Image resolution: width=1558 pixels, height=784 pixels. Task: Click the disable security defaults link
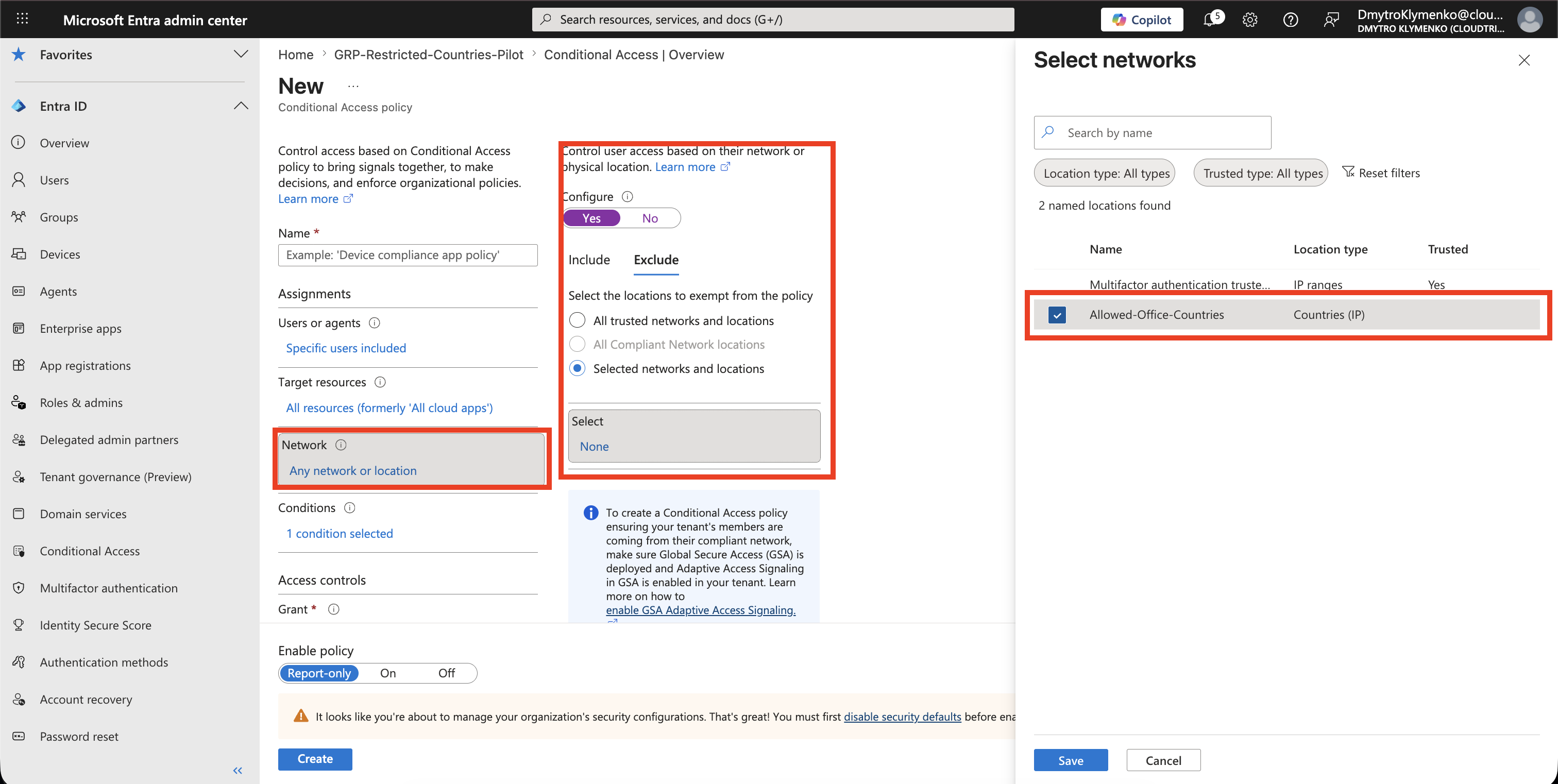(x=902, y=717)
